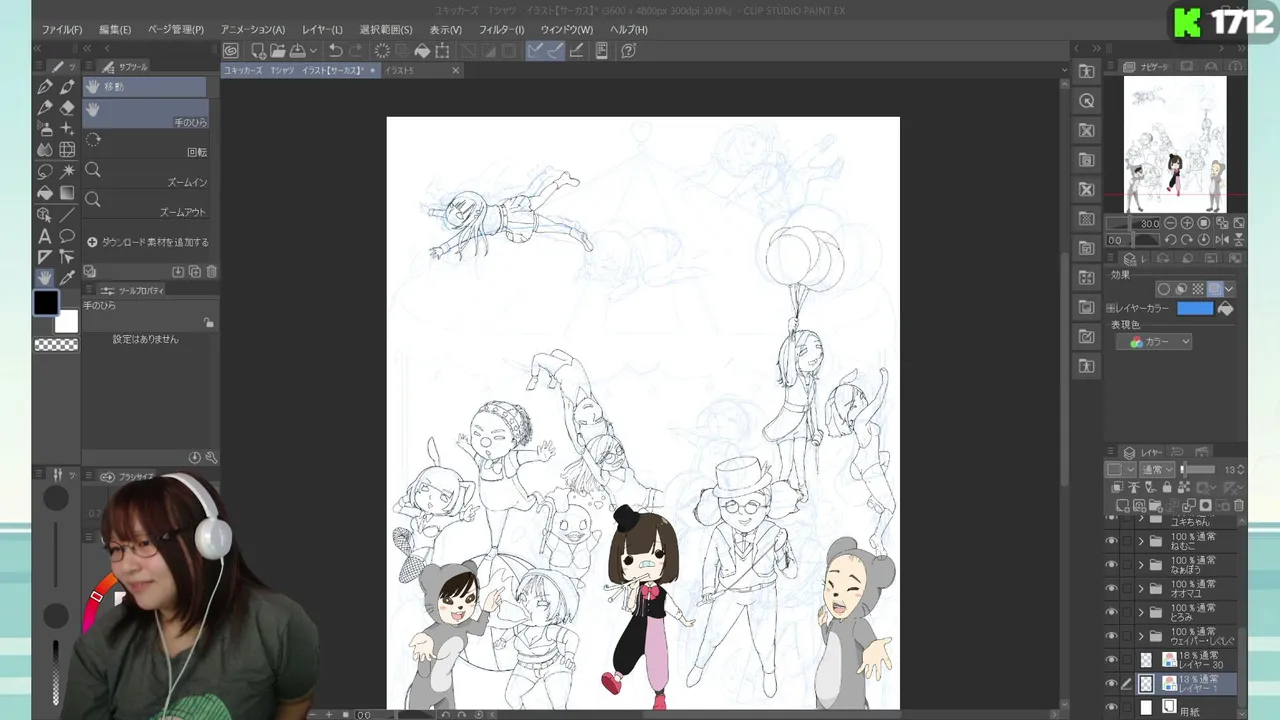Click ダウンロード素材を追加する button

(x=148, y=242)
